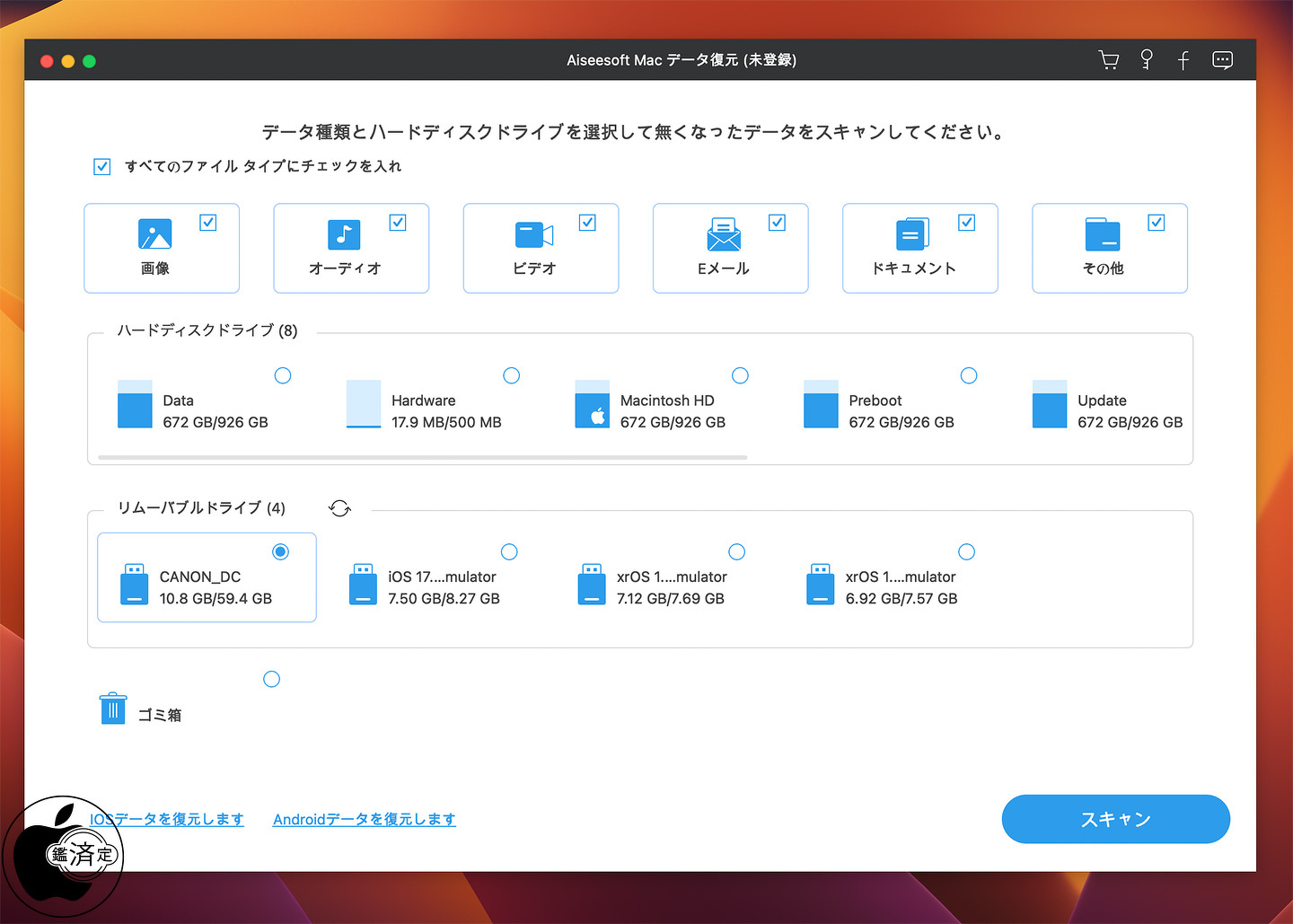
Task: Click the hard disk drives horizontal scrollbar
Action: (422, 457)
